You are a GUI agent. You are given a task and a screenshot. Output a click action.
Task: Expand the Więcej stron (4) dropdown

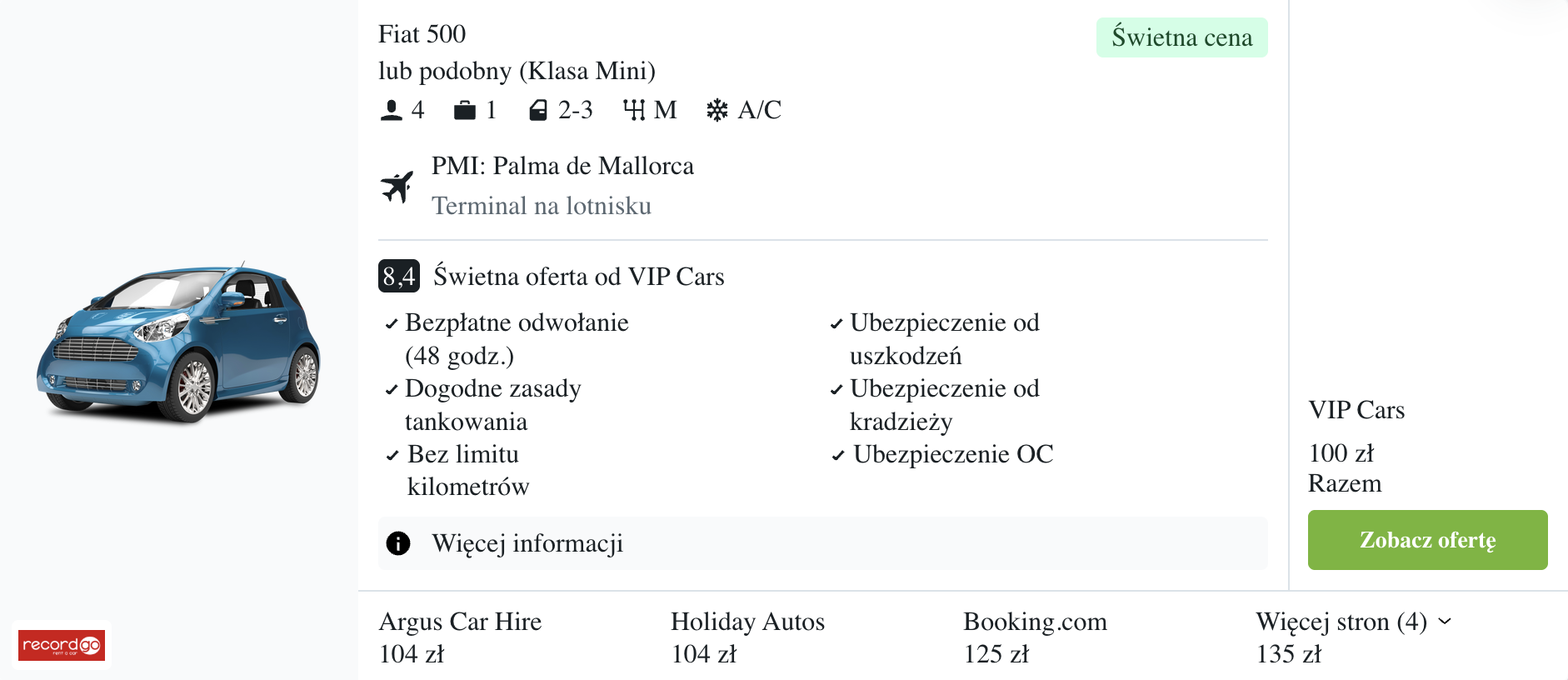1353,622
